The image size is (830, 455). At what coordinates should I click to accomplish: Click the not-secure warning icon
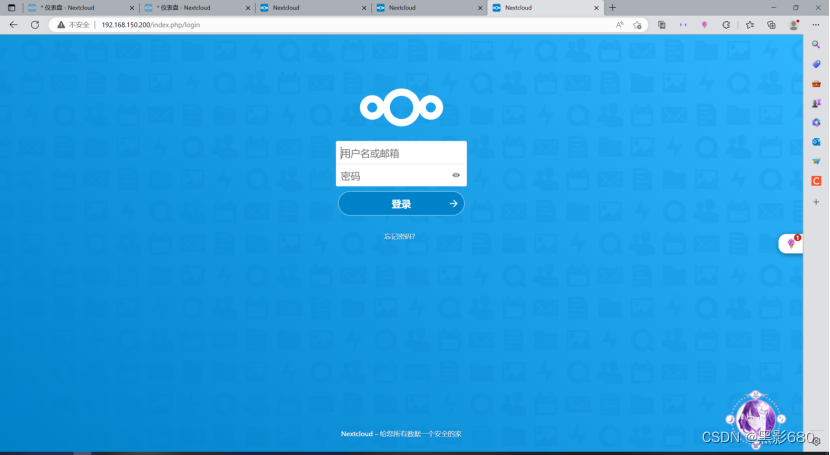[x=61, y=25]
